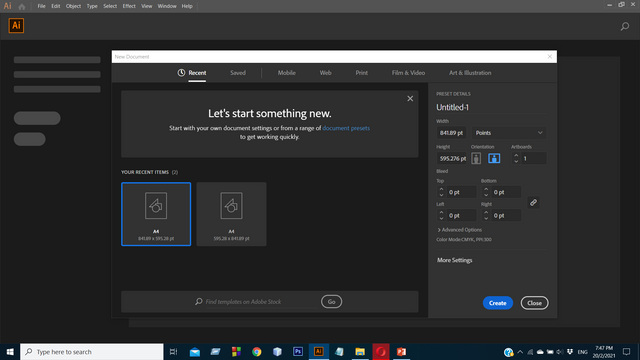Open Google Chrome from taskbar
640x360 pixels.
coord(256,351)
